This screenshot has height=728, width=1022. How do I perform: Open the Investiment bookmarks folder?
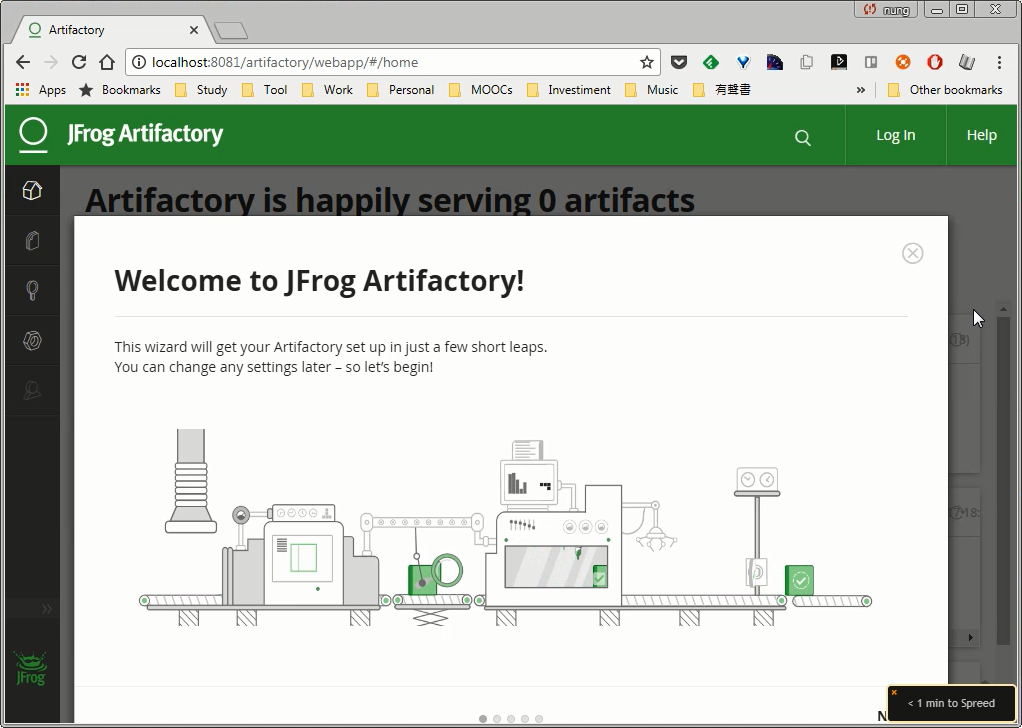coord(569,89)
